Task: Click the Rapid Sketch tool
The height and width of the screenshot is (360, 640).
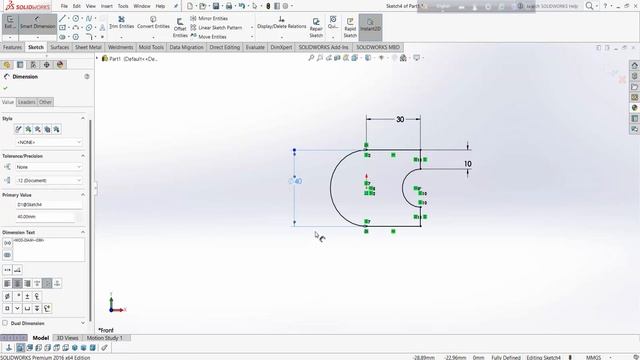Action: point(350,28)
